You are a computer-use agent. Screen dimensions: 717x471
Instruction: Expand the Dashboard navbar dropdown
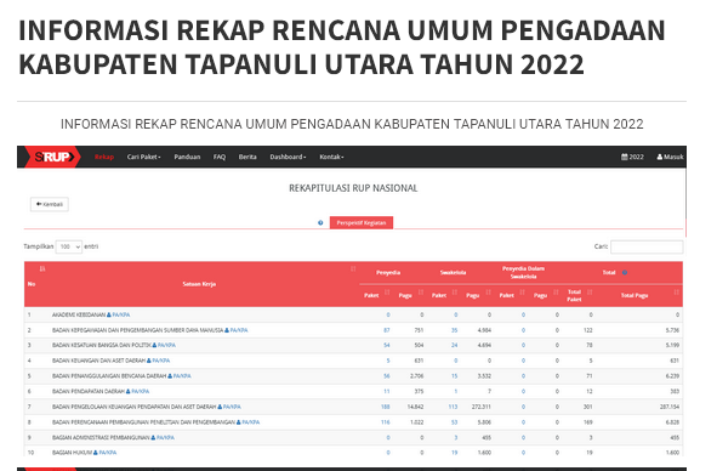288,157
